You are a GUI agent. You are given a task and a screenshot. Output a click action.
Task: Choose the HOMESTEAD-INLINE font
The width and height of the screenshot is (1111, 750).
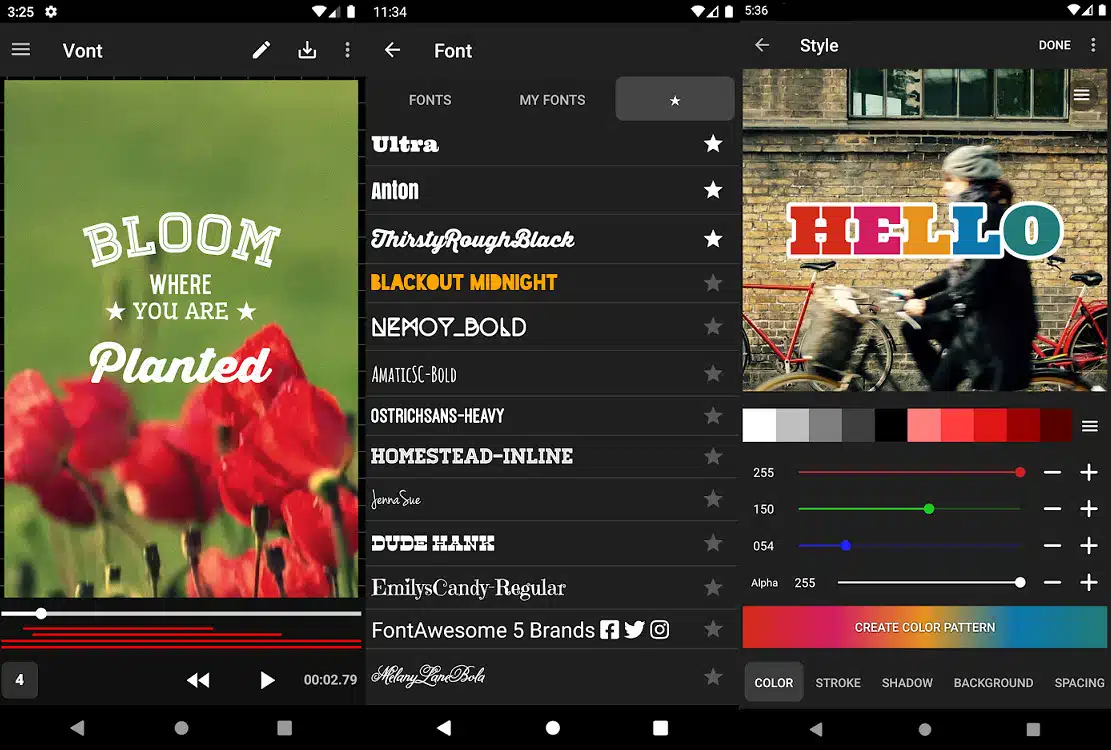[x=472, y=456]
